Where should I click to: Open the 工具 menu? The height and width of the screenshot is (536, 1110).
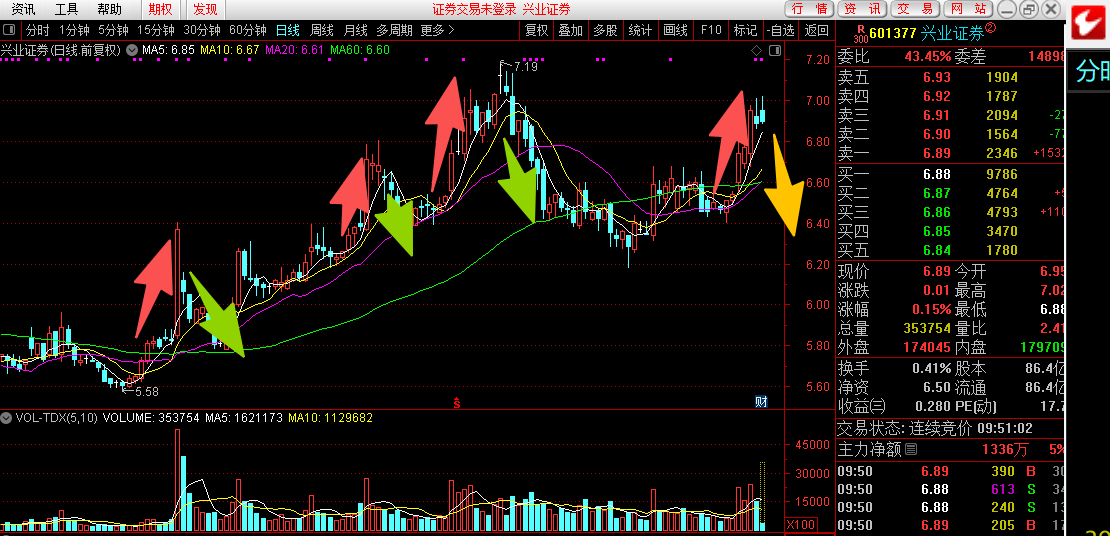click(x=67, y=9)
